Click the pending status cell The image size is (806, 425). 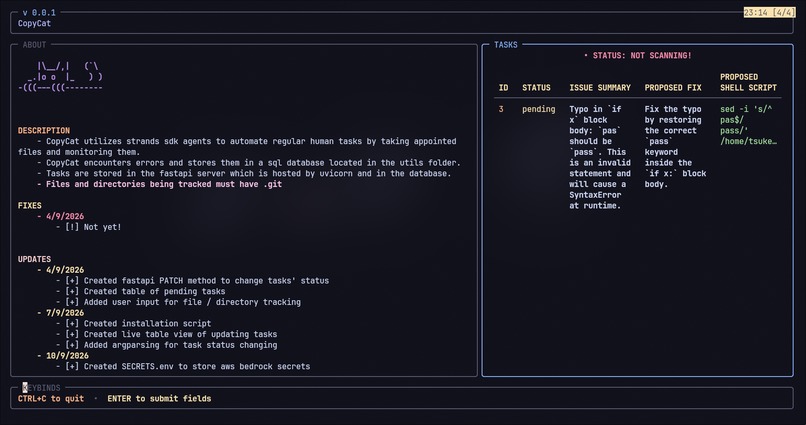coord(539,109)
